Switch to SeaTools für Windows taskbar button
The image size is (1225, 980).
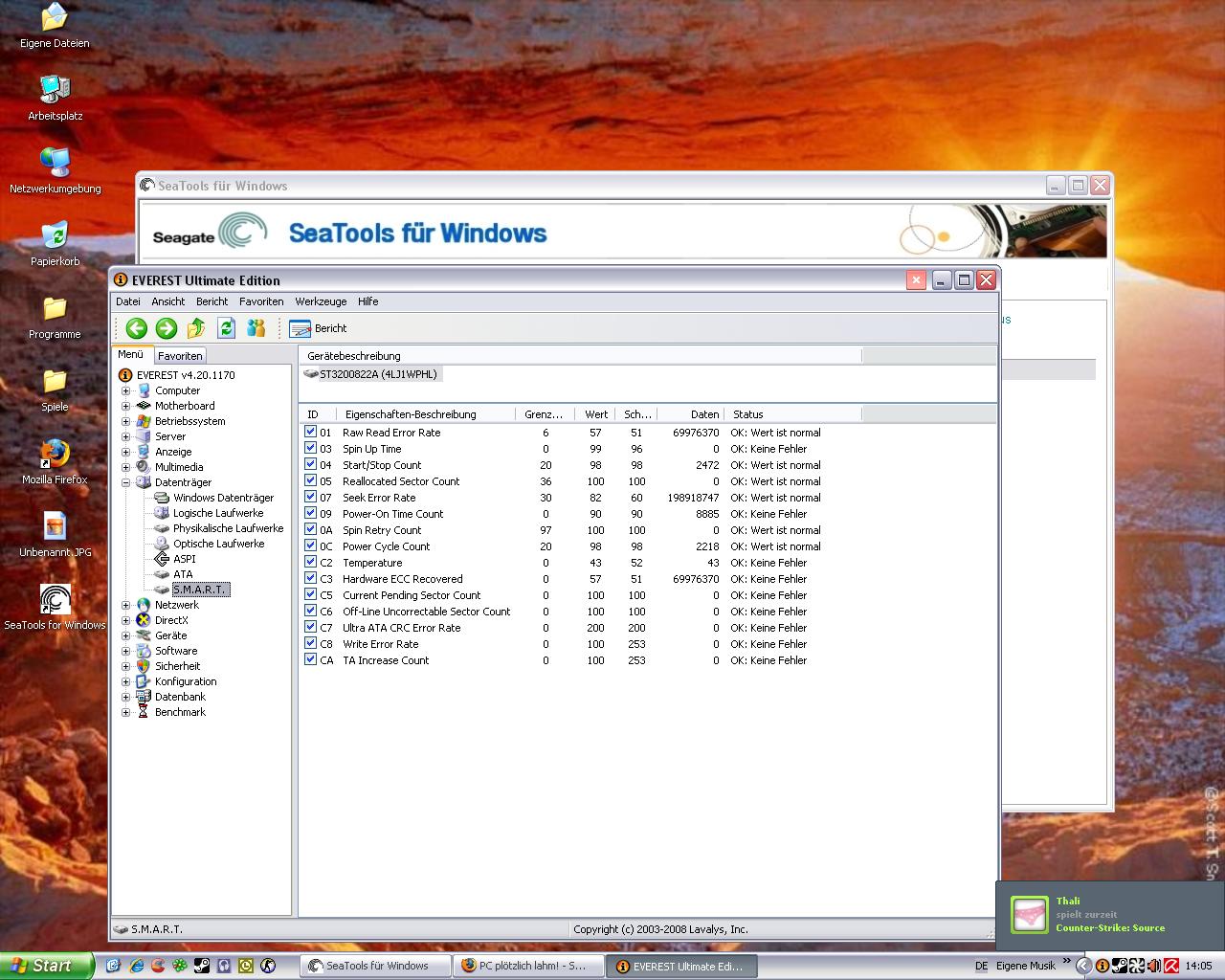[375, 967]
